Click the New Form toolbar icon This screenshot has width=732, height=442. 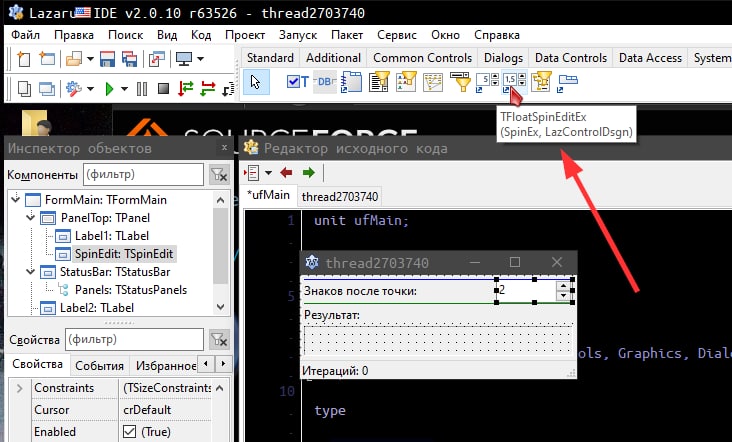coord(47,59)
